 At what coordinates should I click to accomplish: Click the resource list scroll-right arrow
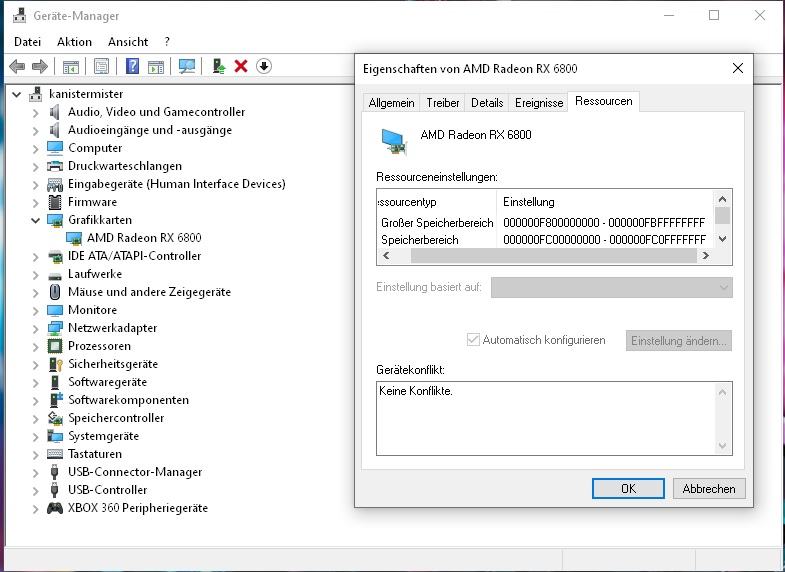click(x=705, y=256)
